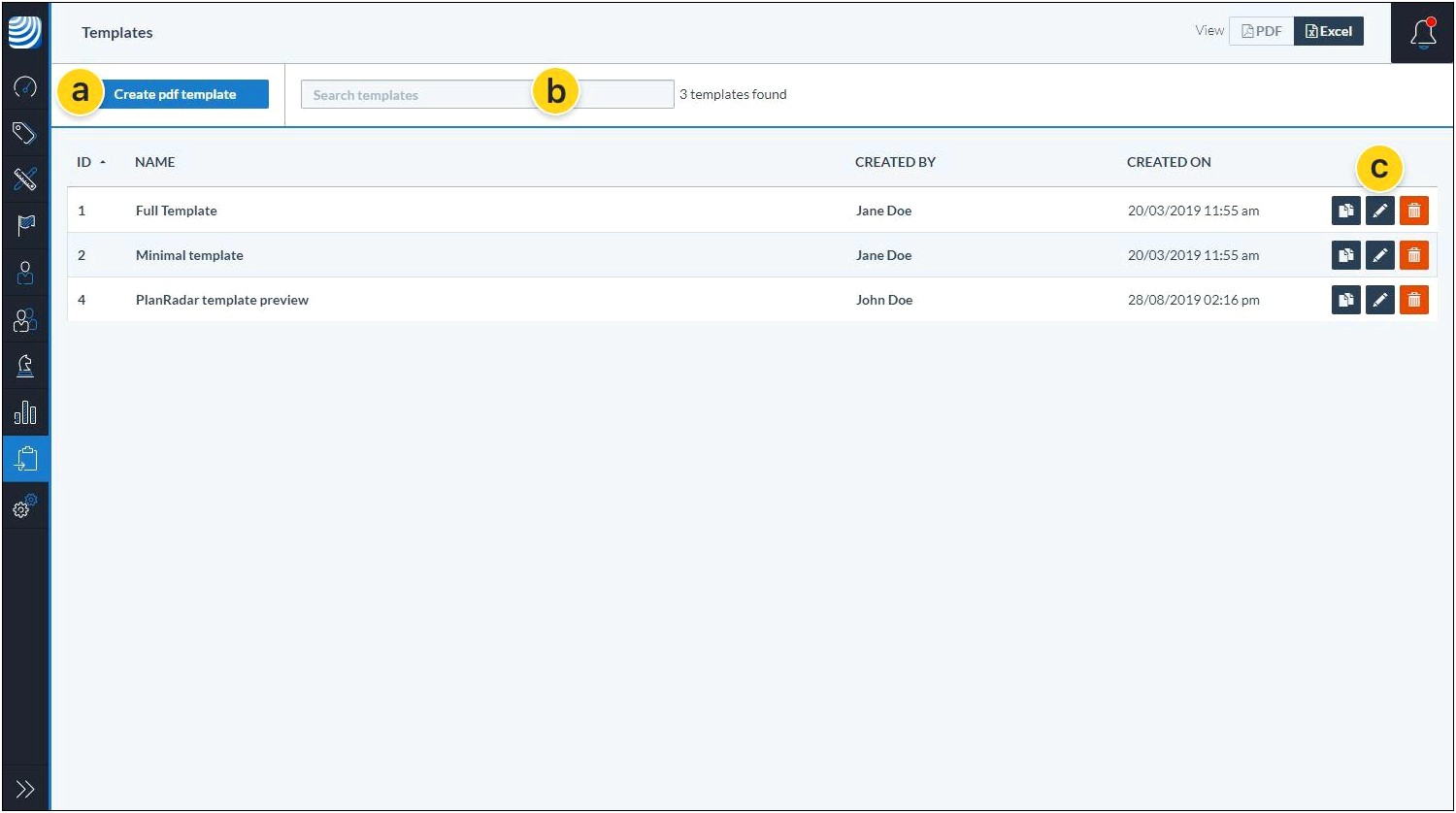Open the user groups icon in the sidebar
Image resolution: width=1456 pixels, height=813 pixels.
click(x=25, y=319)
